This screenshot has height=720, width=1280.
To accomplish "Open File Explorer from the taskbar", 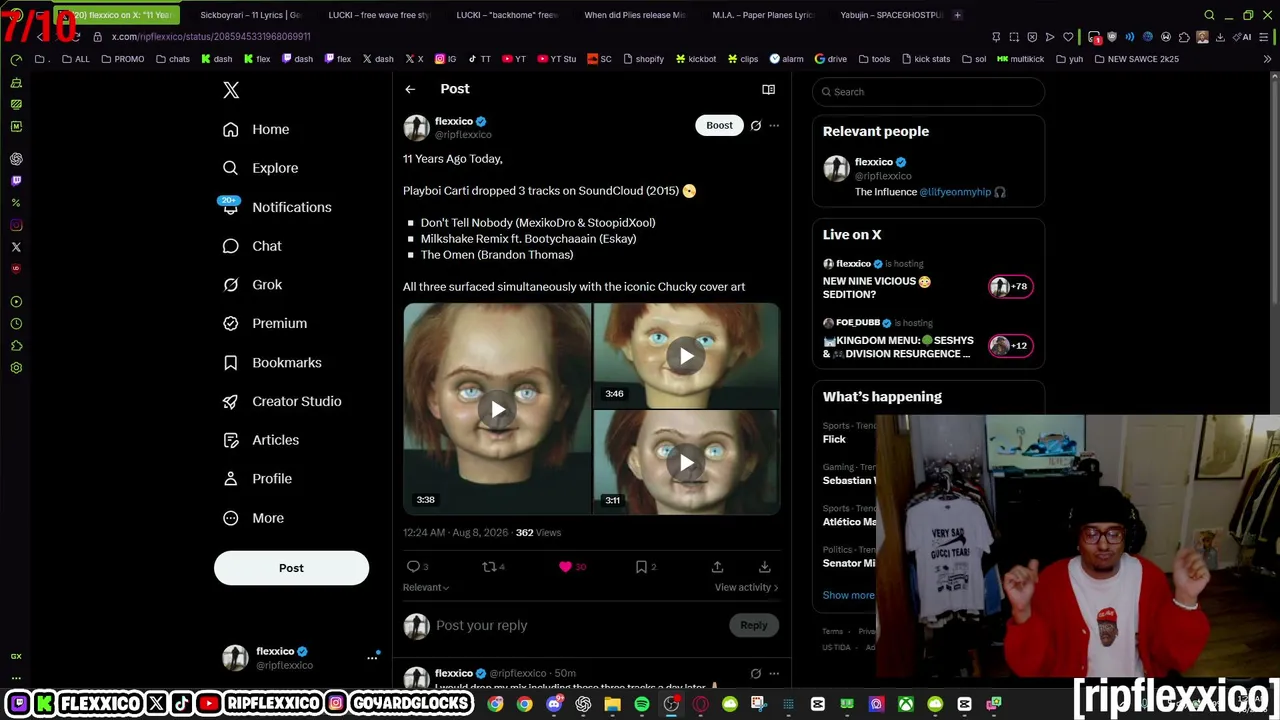I will [612, 704].
